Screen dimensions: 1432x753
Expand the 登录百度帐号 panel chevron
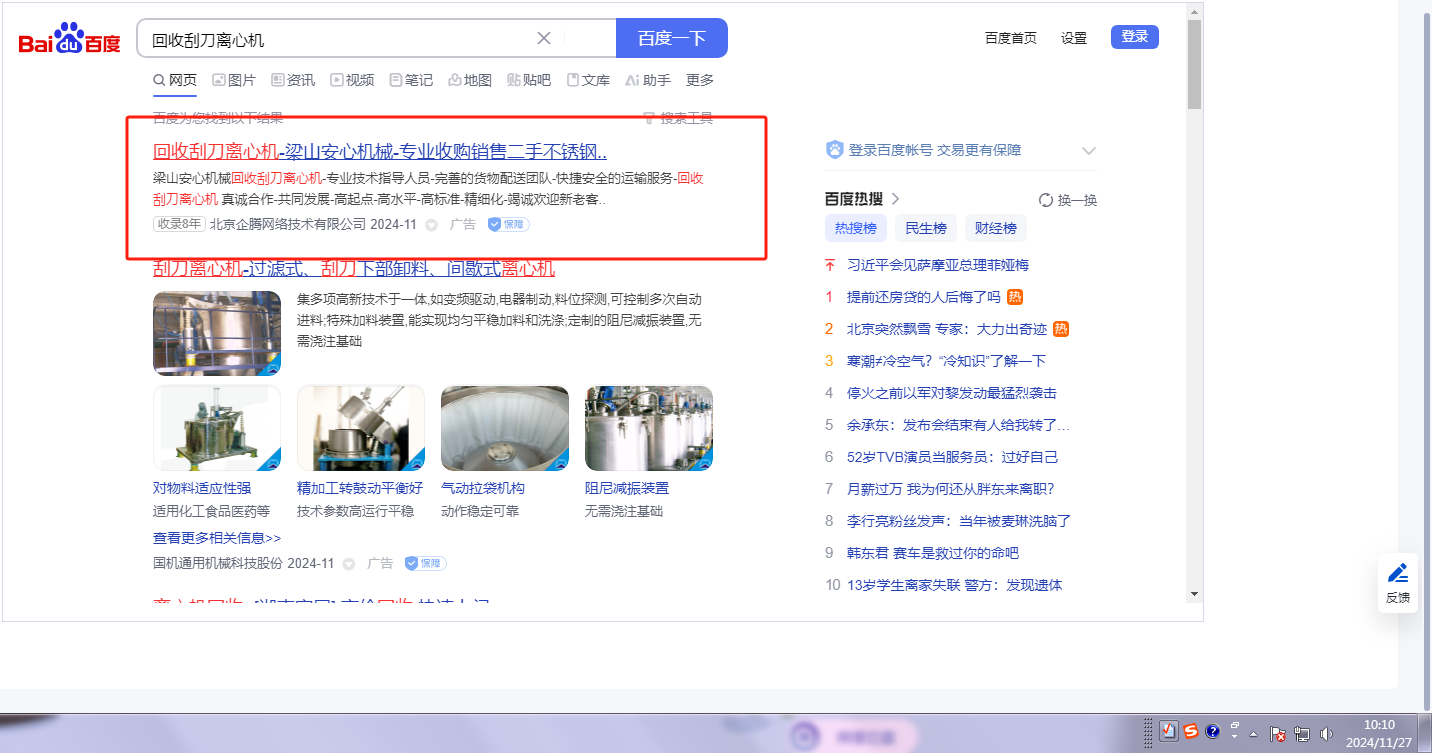pos(1089,151)
